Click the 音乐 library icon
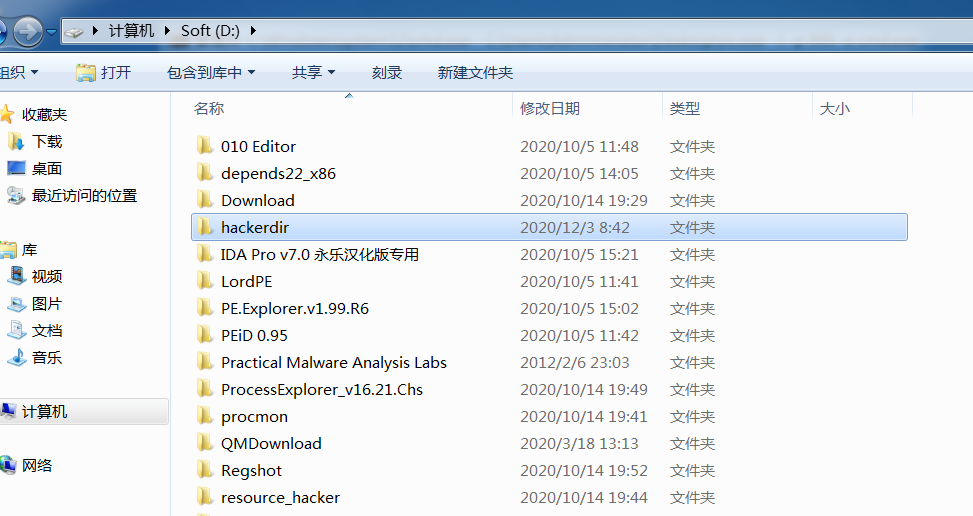Viewport: 973px width, 516px height. (x=17, y=358)
